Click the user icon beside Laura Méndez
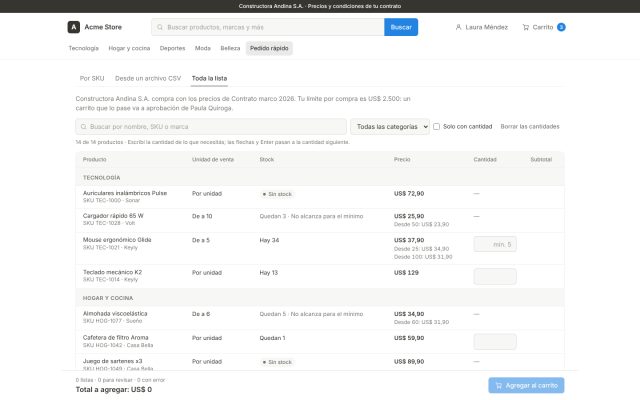640x400 pixels. [458, 27]
